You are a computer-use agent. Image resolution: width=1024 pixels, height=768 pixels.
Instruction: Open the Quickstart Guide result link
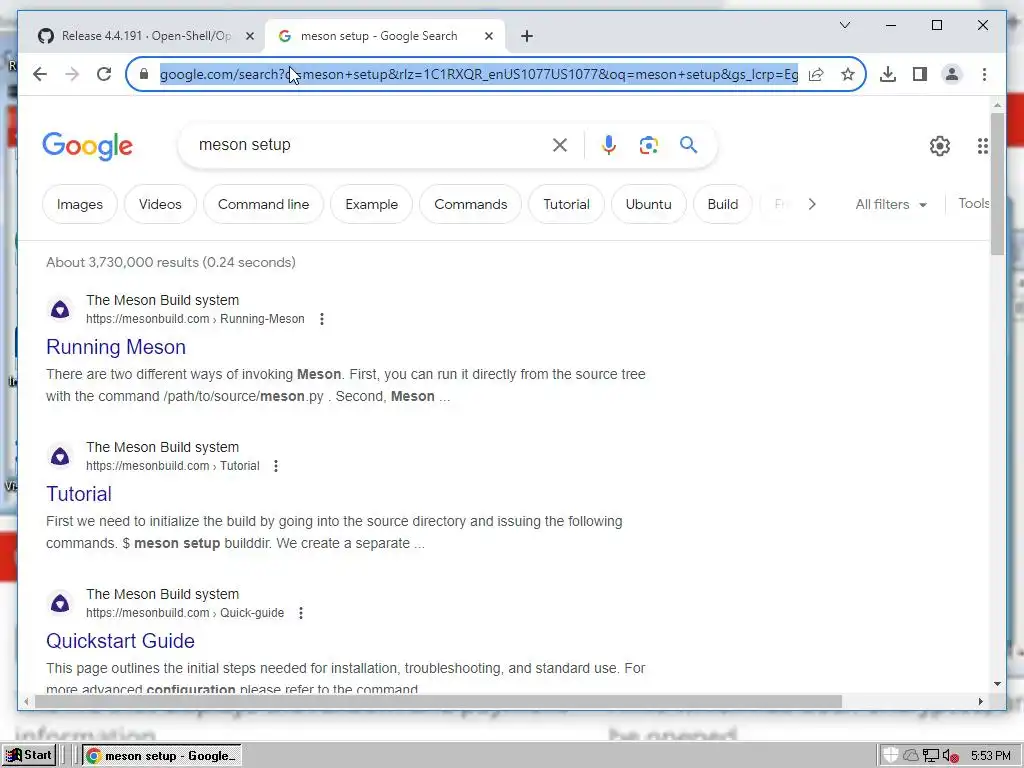120,641
